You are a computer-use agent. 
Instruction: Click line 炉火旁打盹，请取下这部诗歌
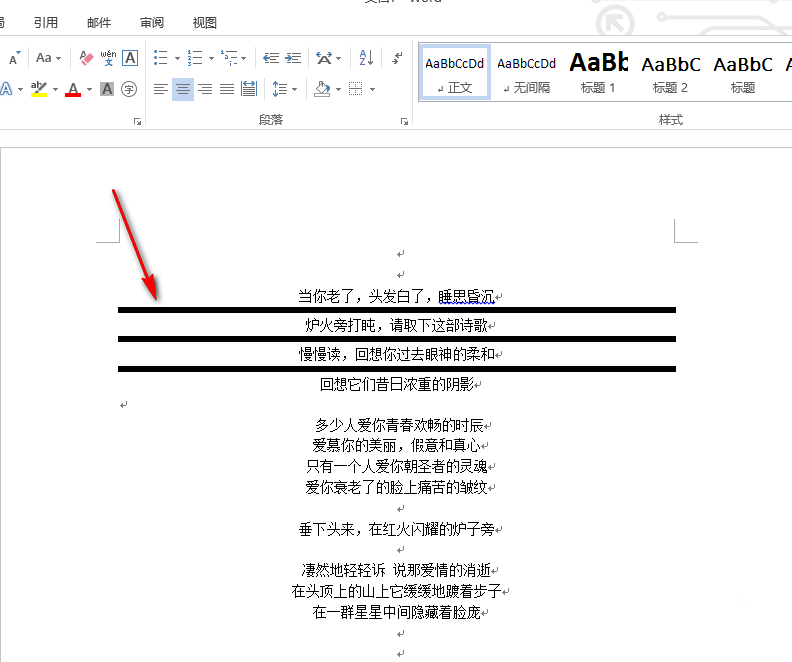click(396, 325)
